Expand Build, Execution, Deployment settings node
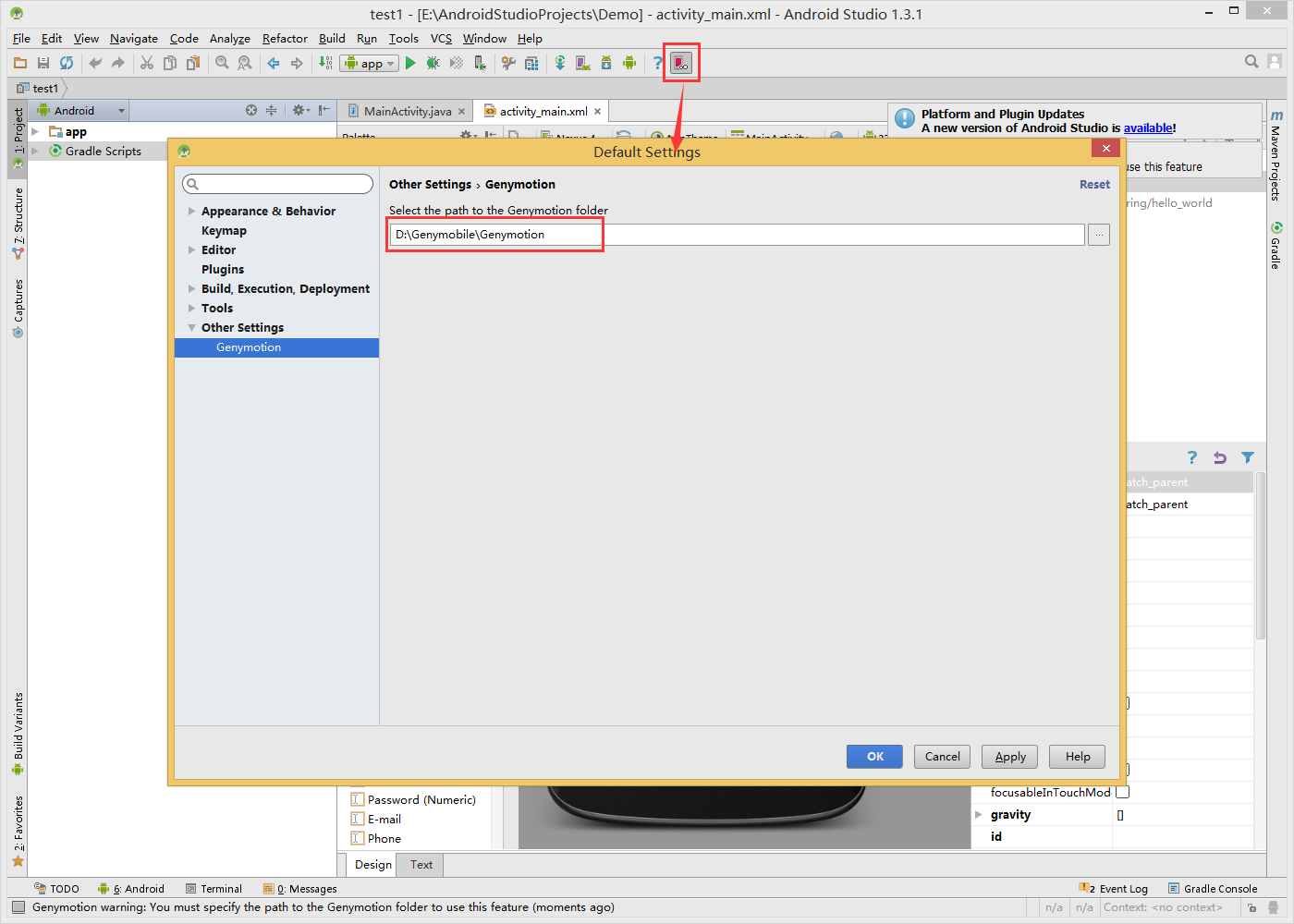The width and height of the screenshot is (1294, 924). click(x=192, y=289)
